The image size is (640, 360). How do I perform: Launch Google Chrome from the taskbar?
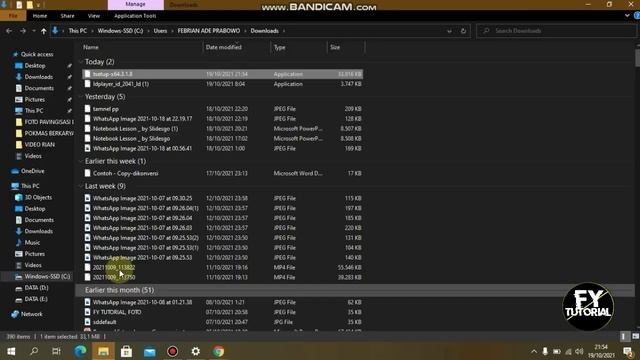point(218,351)
